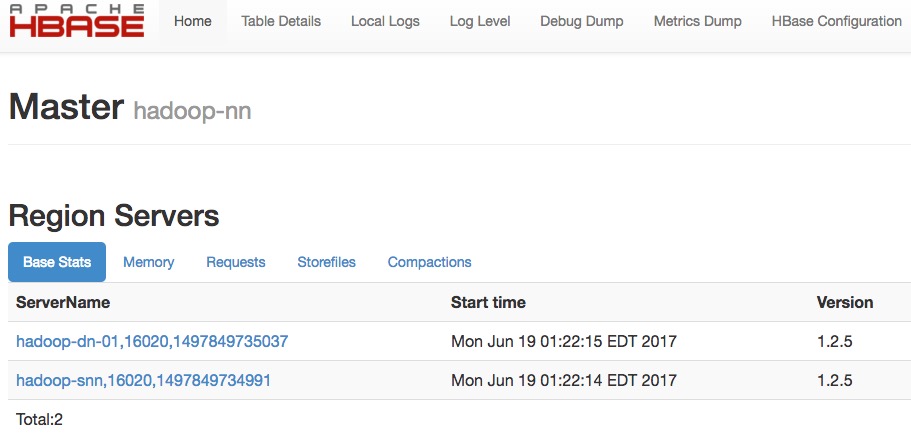Screen dimensions: 911x434
Task: Open Local Logs in navbar
Action: click(385, 21)
